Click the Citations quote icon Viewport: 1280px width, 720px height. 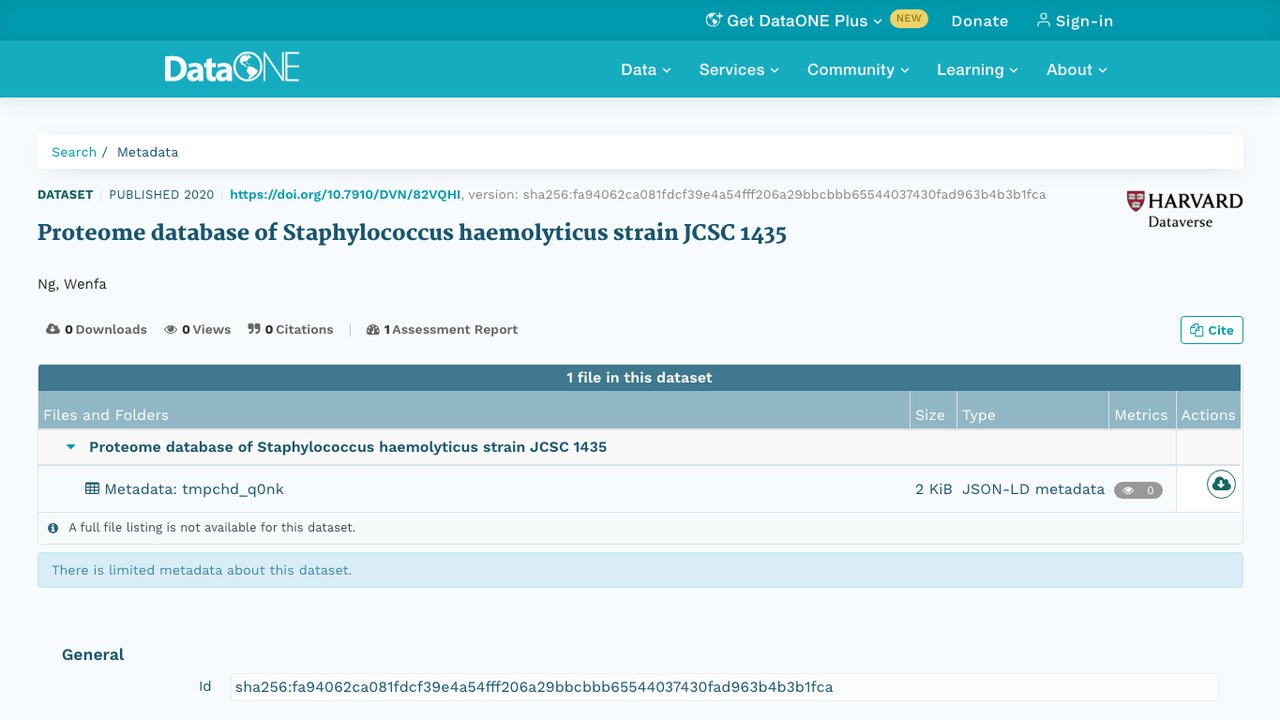point(254,329)
